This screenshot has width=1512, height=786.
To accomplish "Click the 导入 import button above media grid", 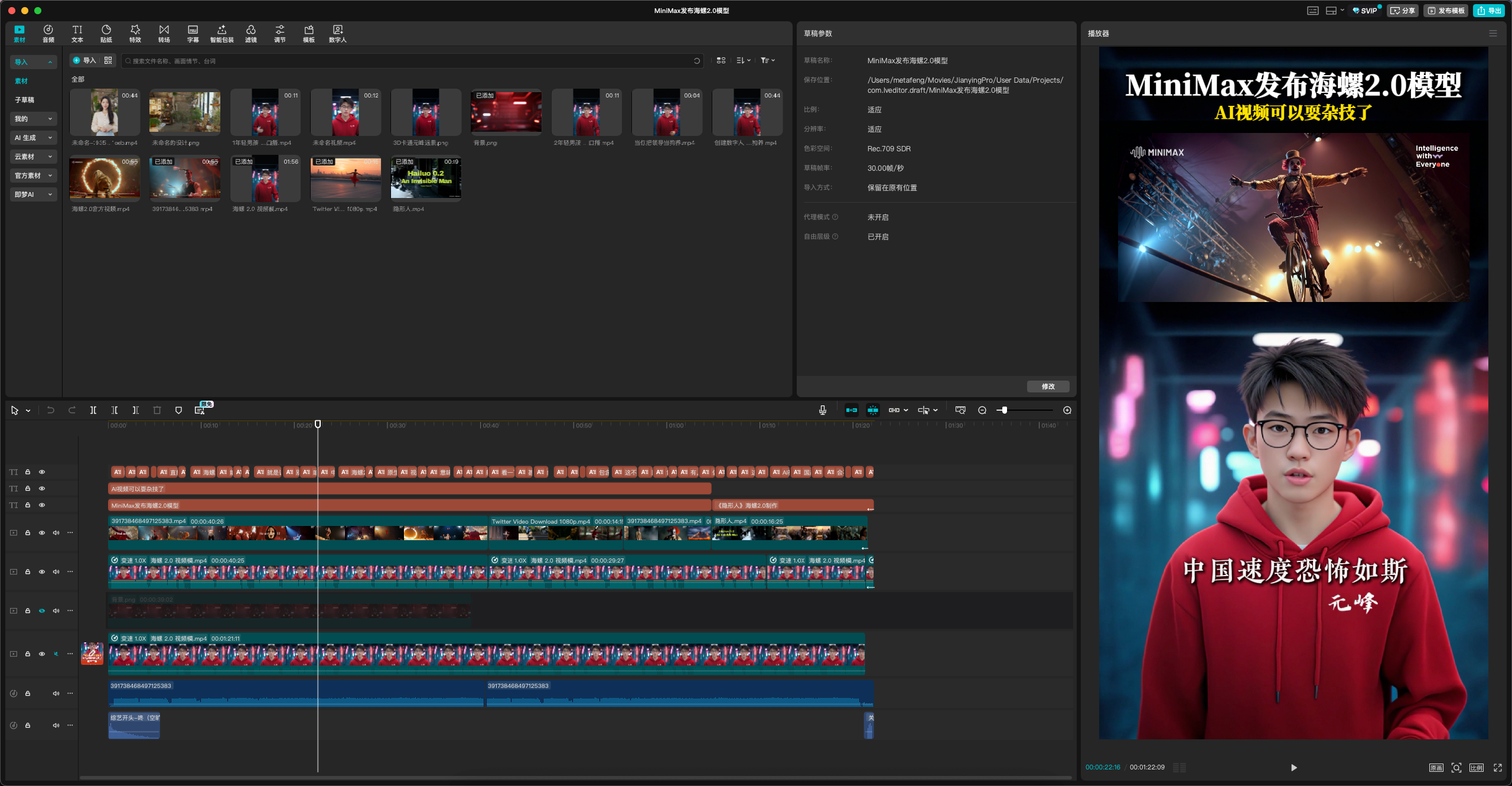I will (84, 60).
